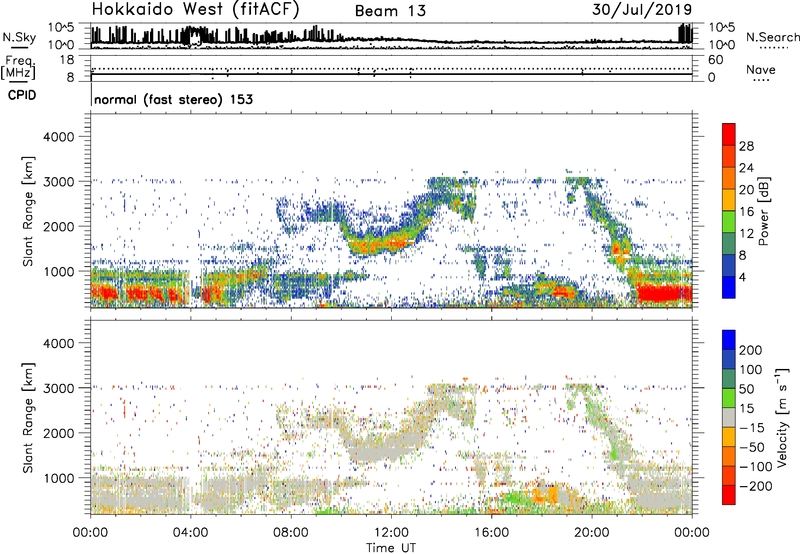This screenshot has height=554, width=800.
Task: Click the 'Hokkaido West (fitACF)' title
Action: (195, 10)
